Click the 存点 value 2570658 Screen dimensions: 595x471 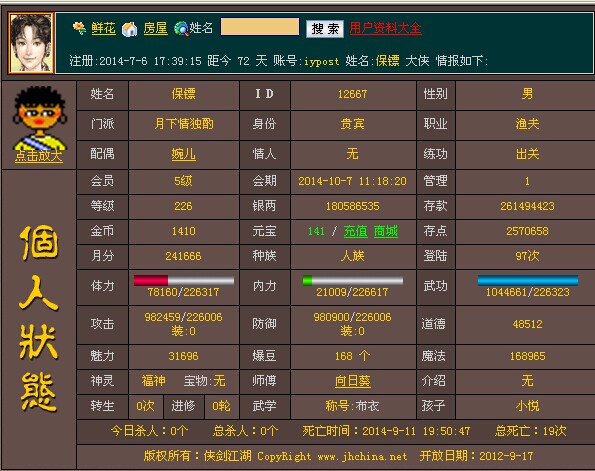(527, 231)
